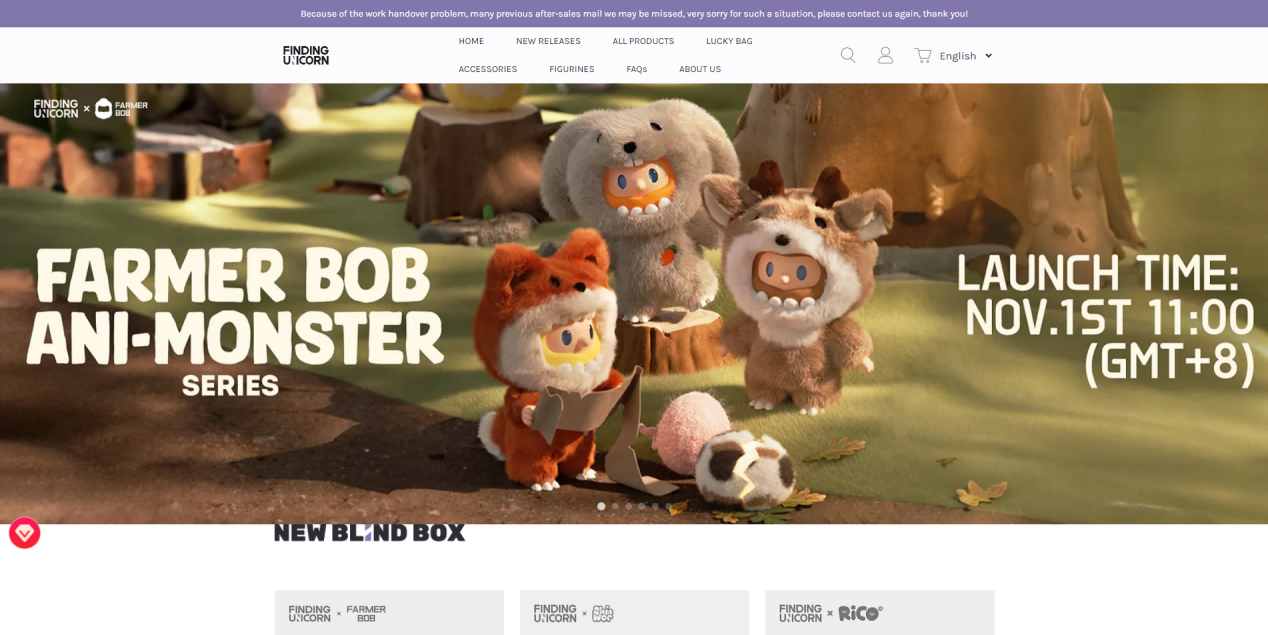The image size is (1268, 635).
Task: Select the second carousel slide dot
Action: click(615, 506)
